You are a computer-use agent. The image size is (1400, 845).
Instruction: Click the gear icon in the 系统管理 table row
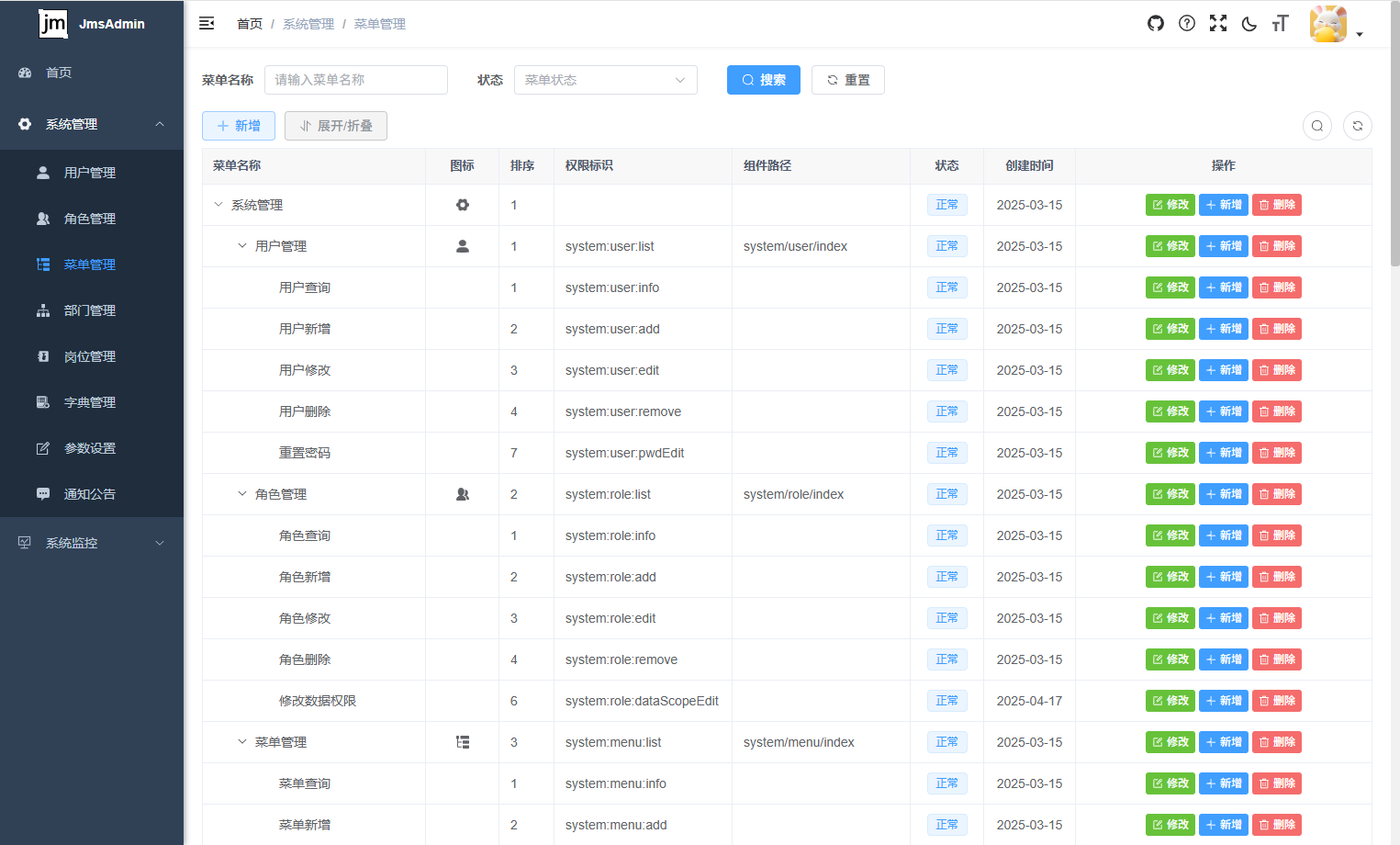click(x=463, y=205)
